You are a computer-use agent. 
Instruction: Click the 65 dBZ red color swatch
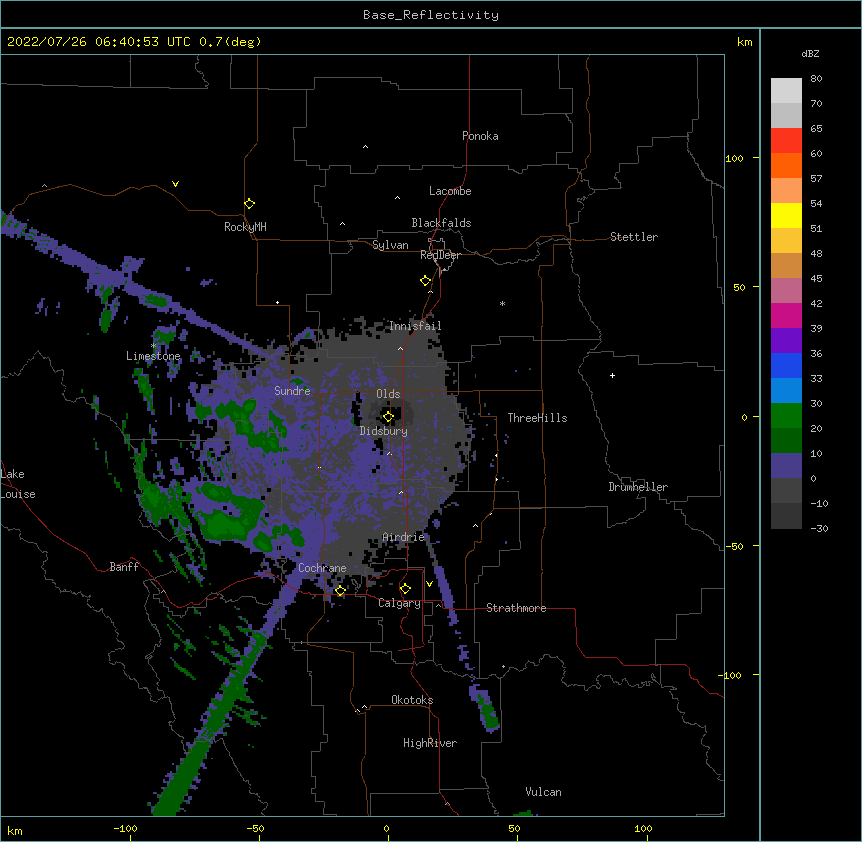click(786, 140)
